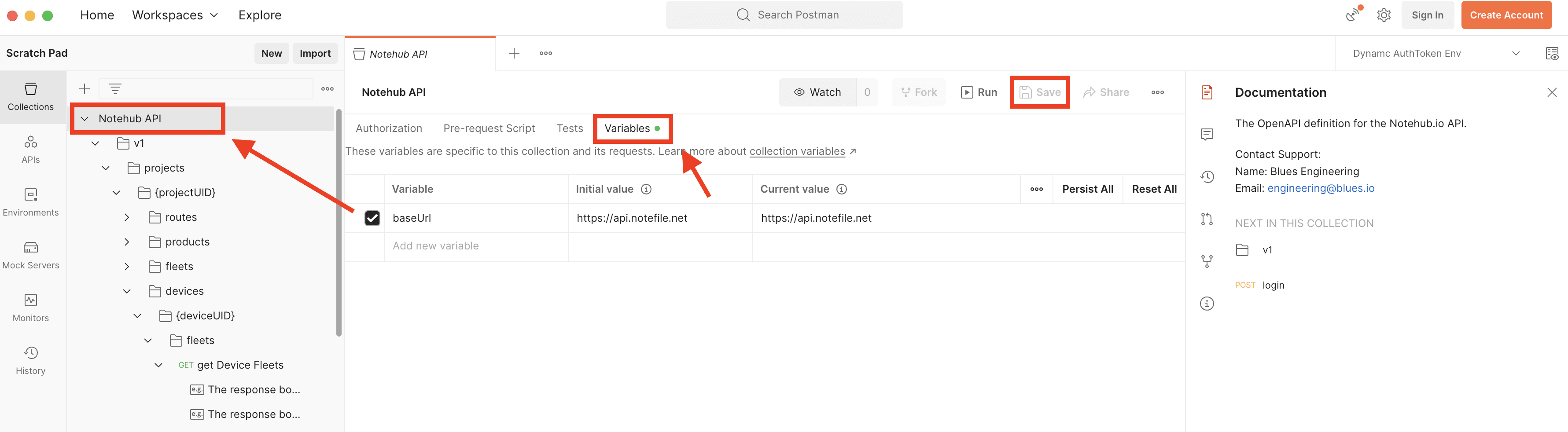This screenshot has width=1568, height=432.
Task: Click the collections tree scrollbar
Action: [339, 223]
